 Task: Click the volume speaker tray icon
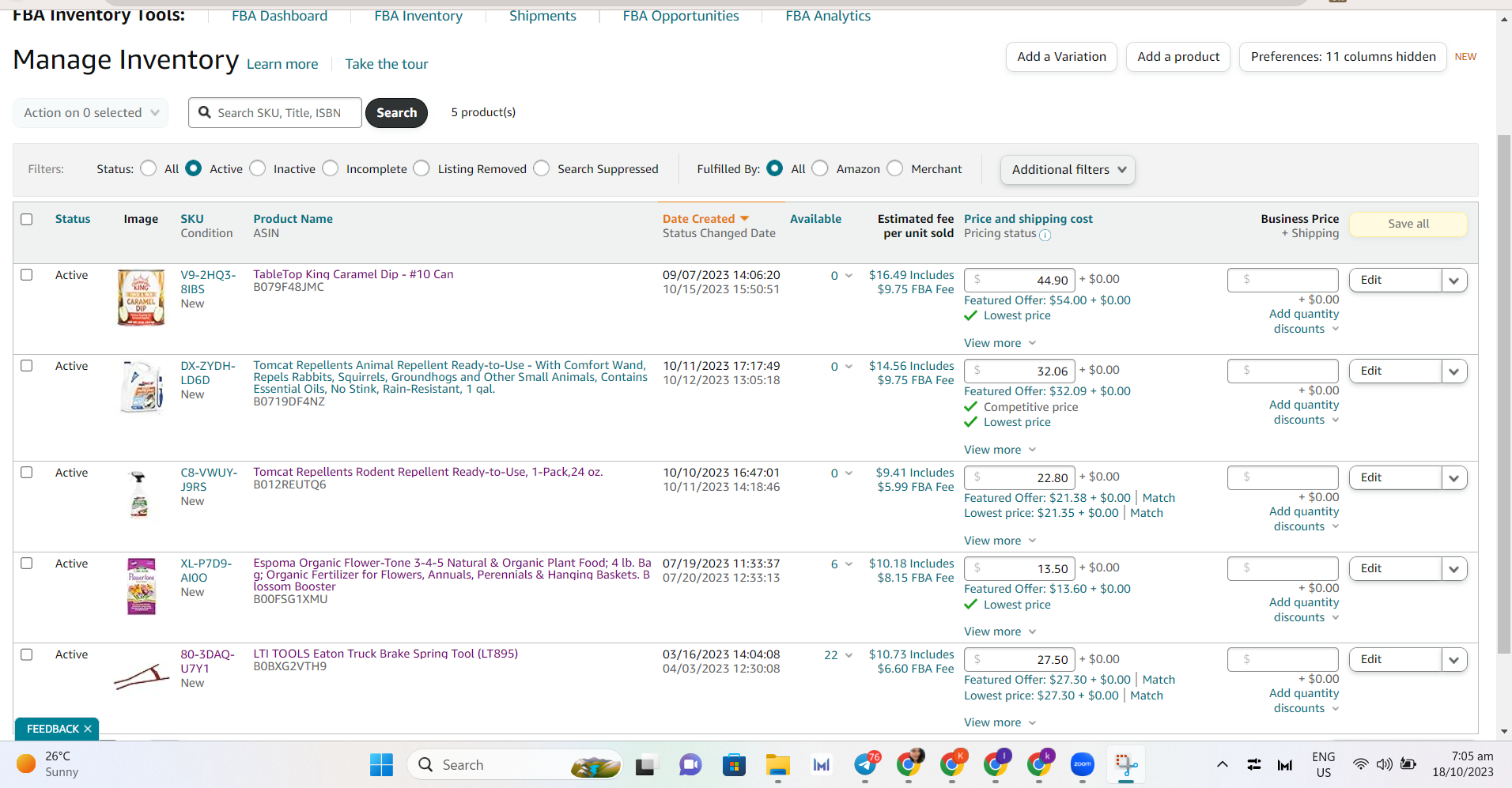coord(1384,764)
